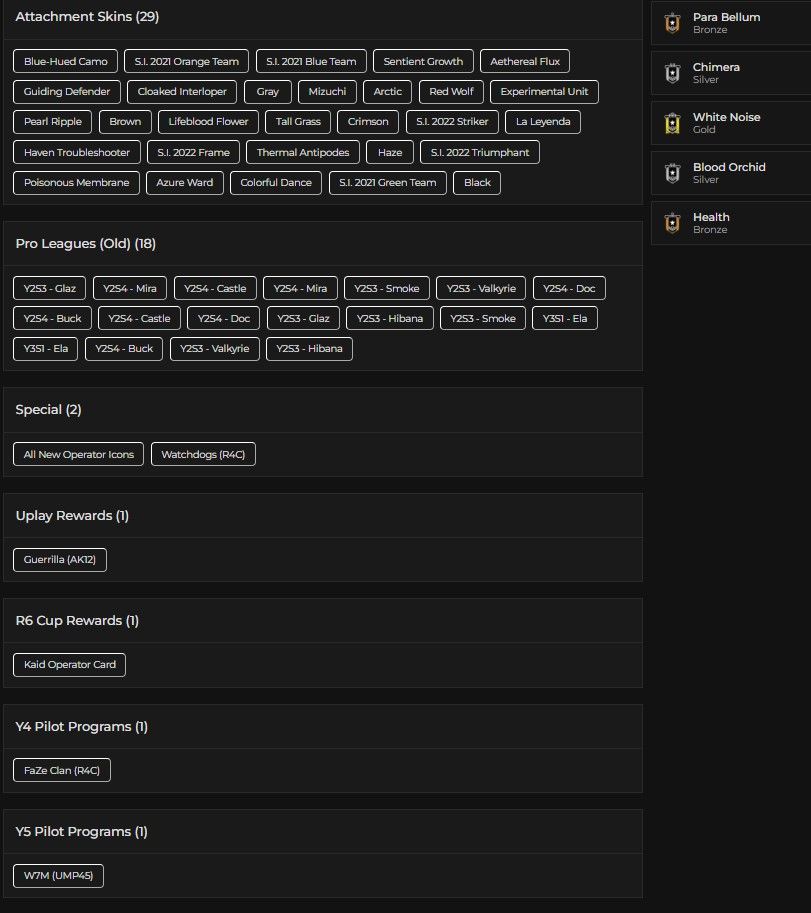Click the Blood Orchid season name
Image resolution: width=811 pixels, height=913 pixels.
pyautogui.click(x=729, y=167)
